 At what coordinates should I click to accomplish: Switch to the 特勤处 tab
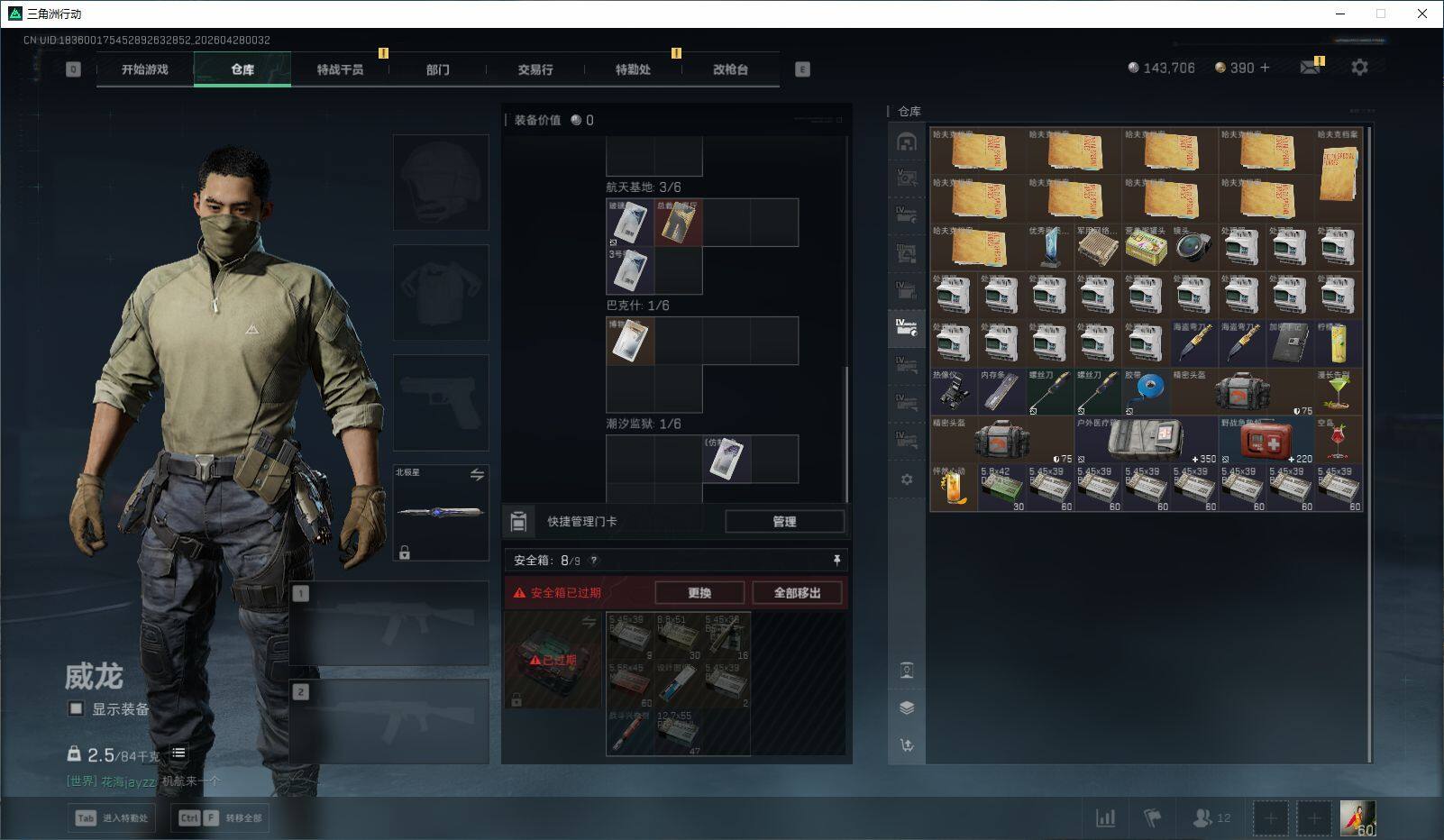(x=633, y=69)
